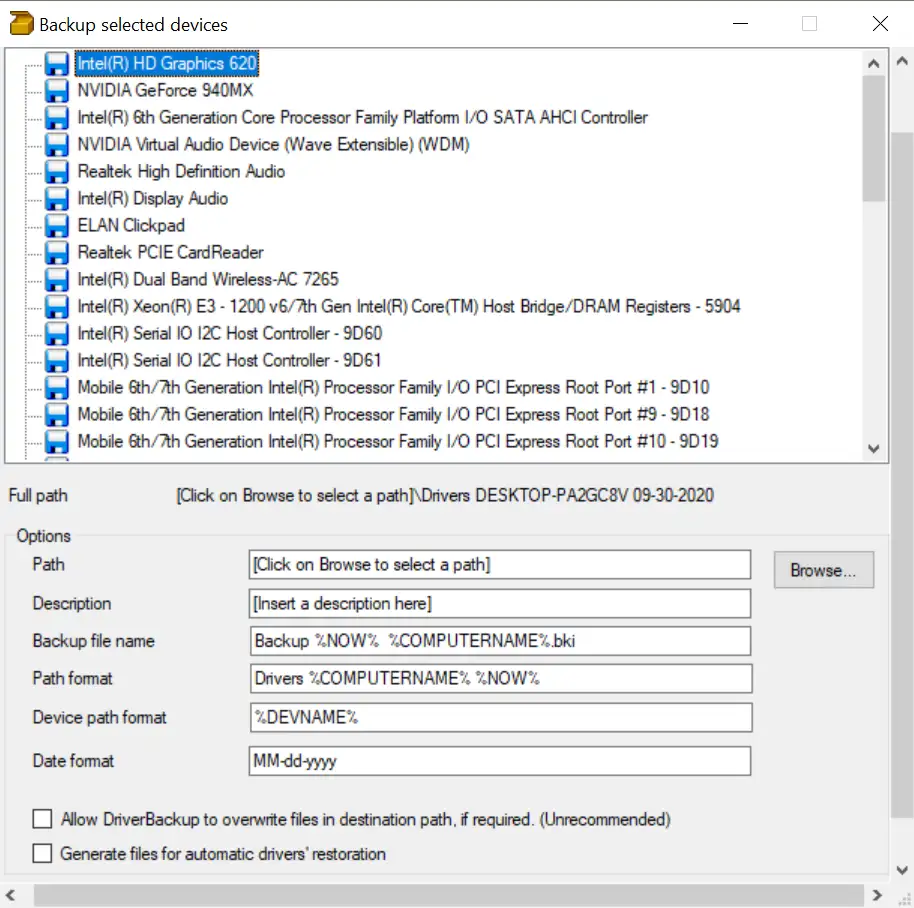Focus the Description text box

500,603
